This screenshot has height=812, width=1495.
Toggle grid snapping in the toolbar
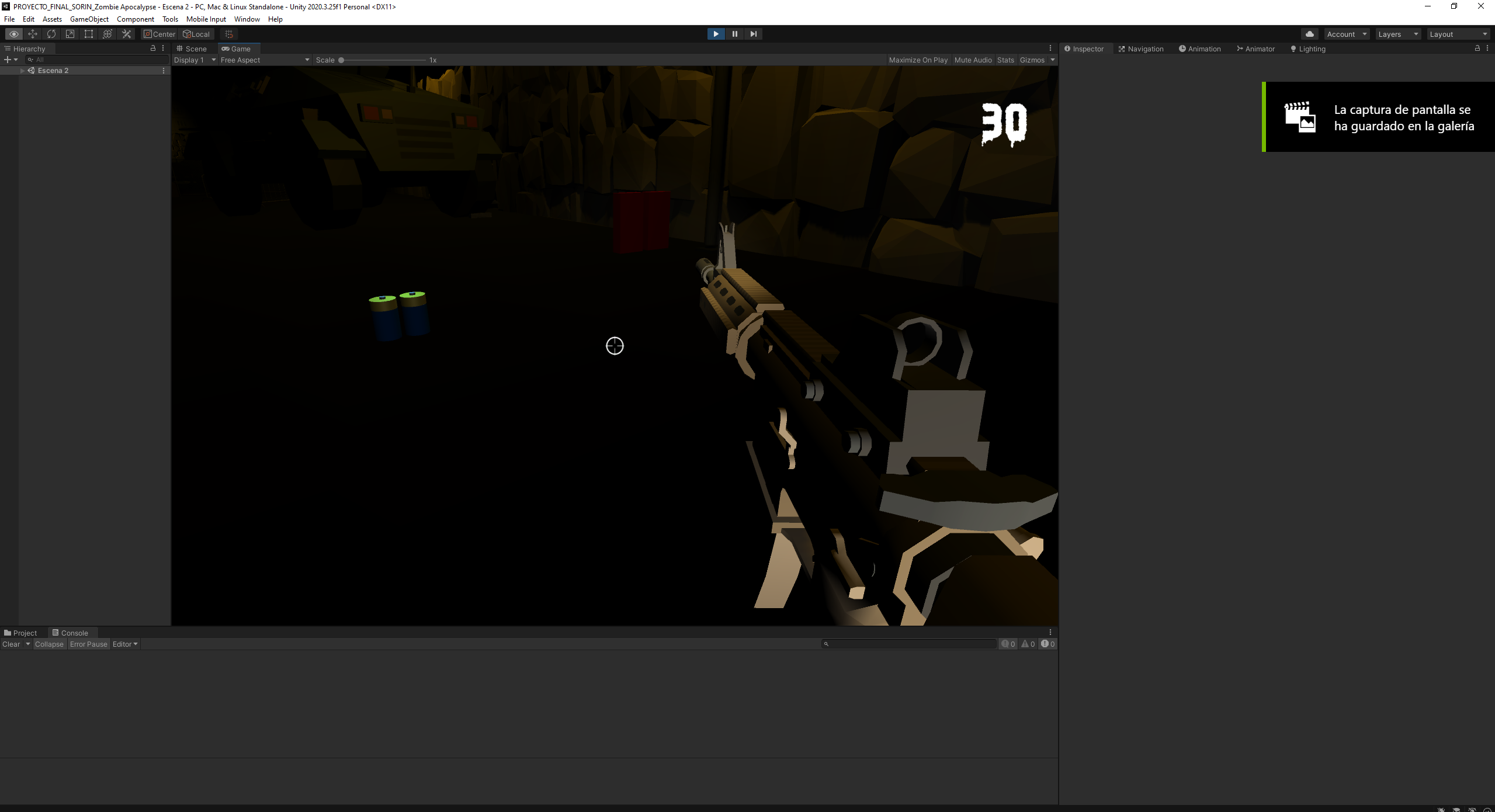tap(228, 34)
